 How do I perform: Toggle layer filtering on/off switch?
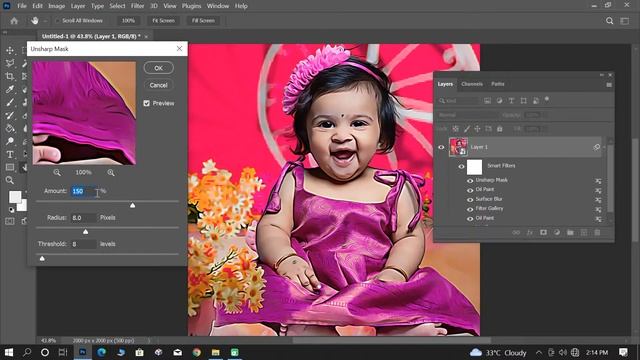pyautogui.click(x=547, y=99)
